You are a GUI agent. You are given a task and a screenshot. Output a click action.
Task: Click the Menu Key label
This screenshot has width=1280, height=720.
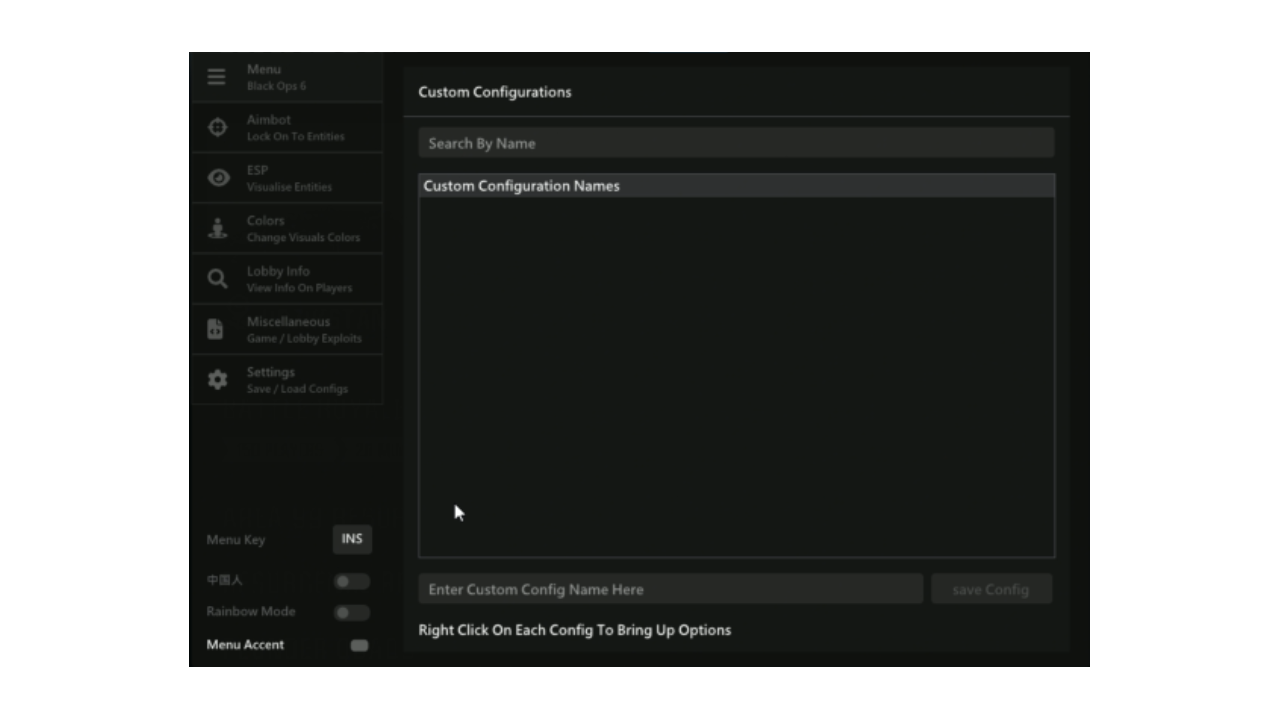pyautogui.click(x=236, y=540)
